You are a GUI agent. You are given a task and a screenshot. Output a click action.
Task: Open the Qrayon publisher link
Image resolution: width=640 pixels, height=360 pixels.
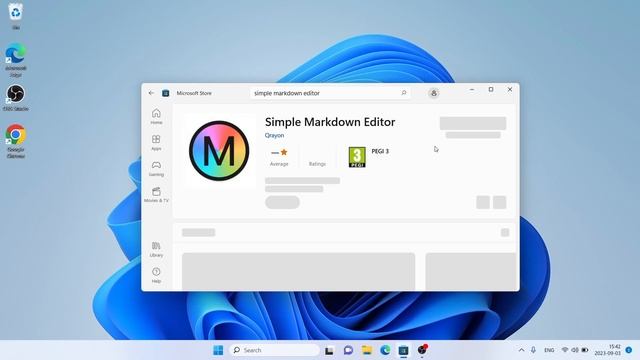pyautogui.click(x=274, y=135)
